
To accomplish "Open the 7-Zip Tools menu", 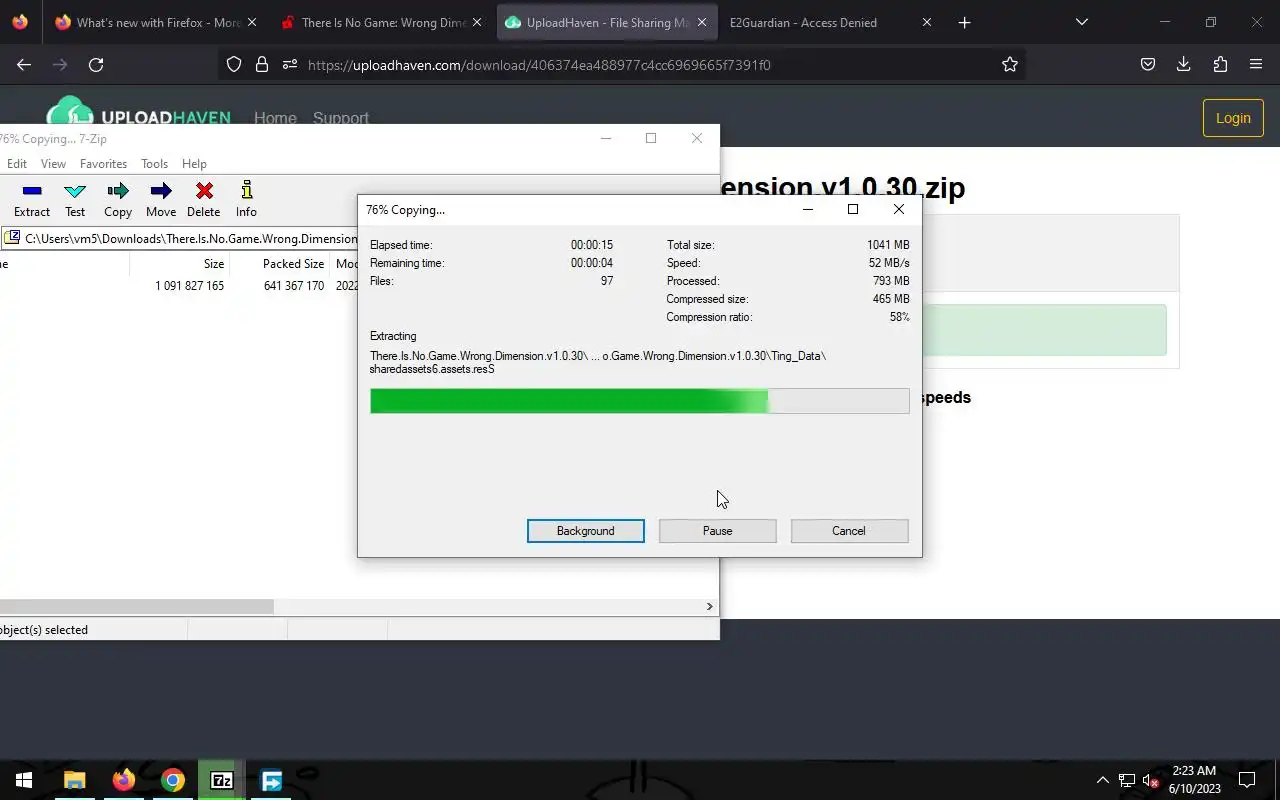I will (x=154, y=164).
